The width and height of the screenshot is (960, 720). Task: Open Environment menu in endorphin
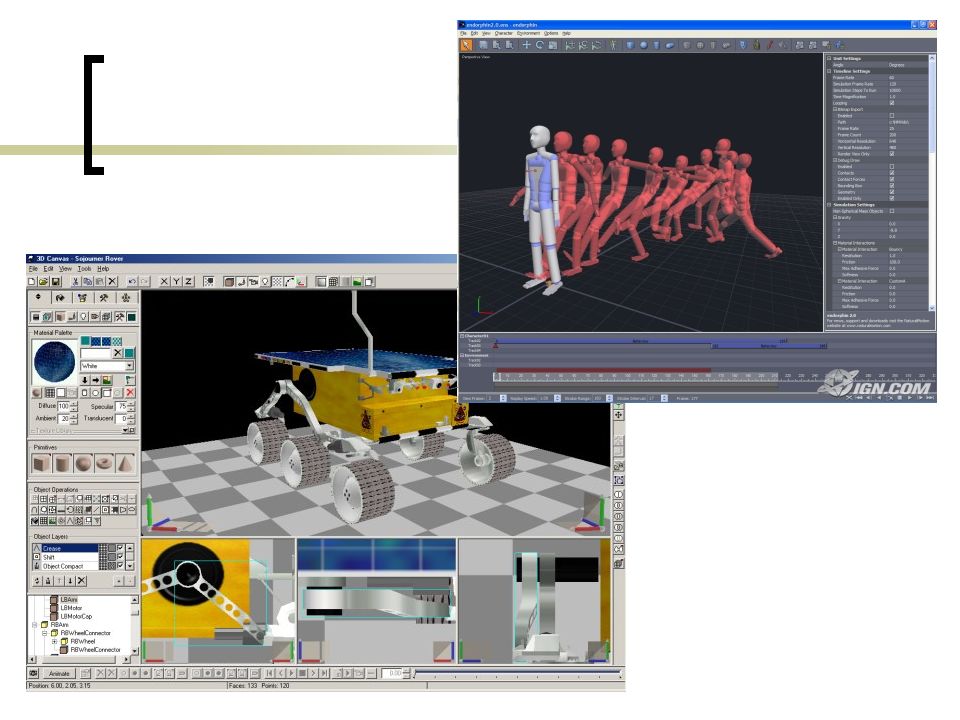(x=528, y=33)
